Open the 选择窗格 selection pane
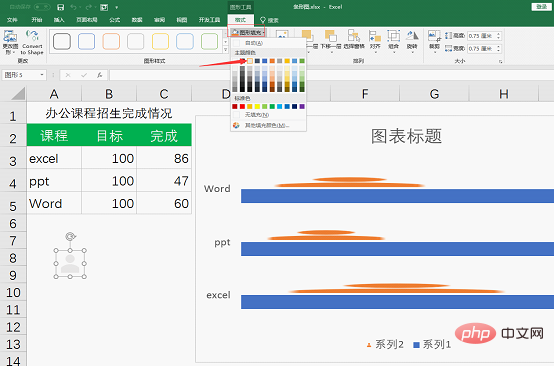 (354, 41)
